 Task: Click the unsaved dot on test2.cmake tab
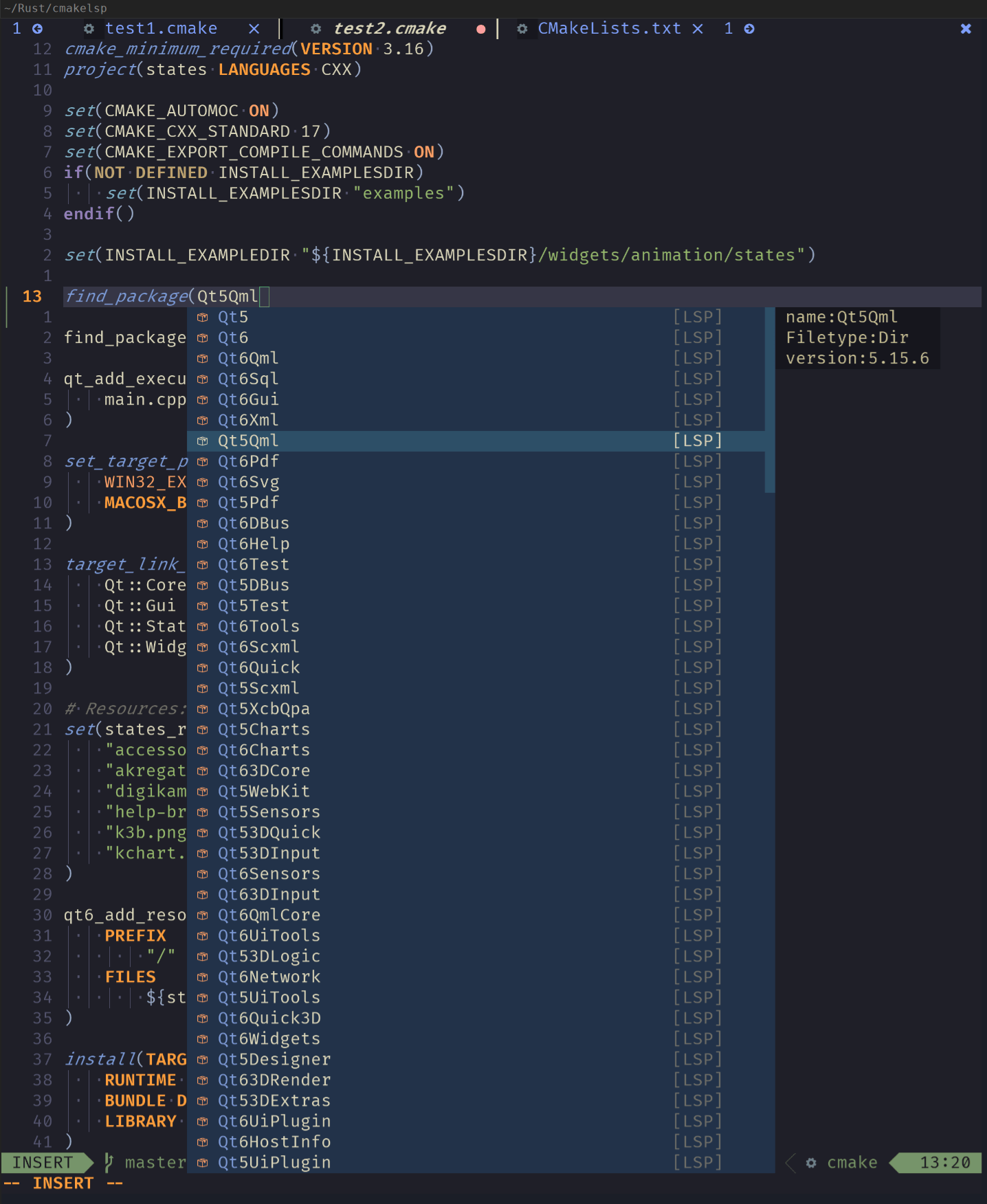point(481,29)
